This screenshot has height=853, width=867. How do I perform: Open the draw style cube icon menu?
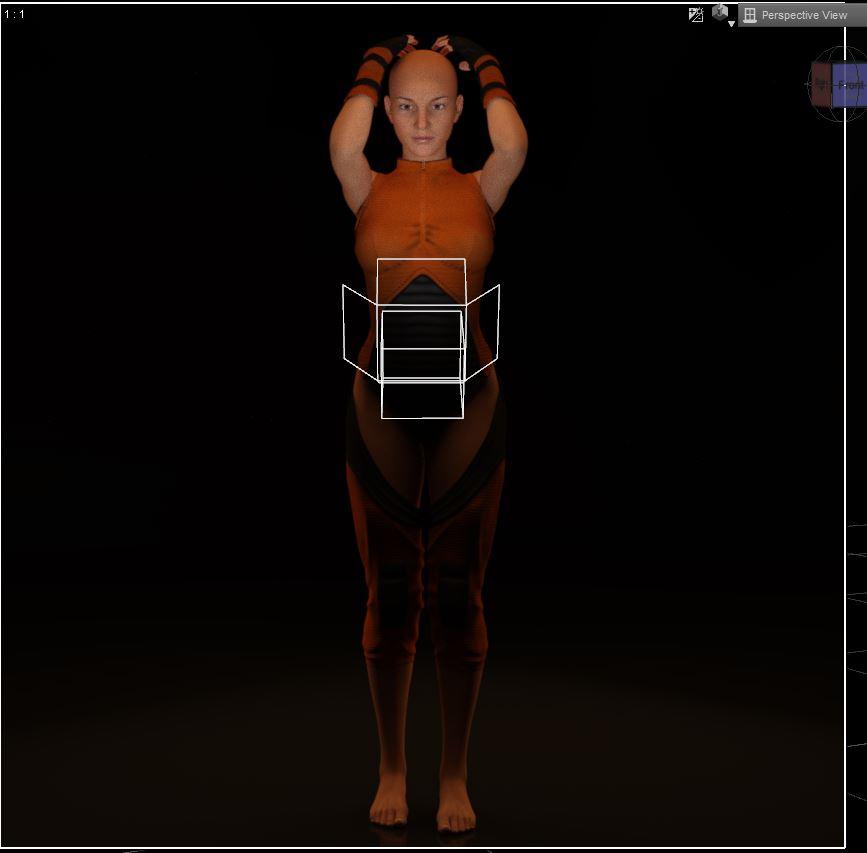pos(722,14)
